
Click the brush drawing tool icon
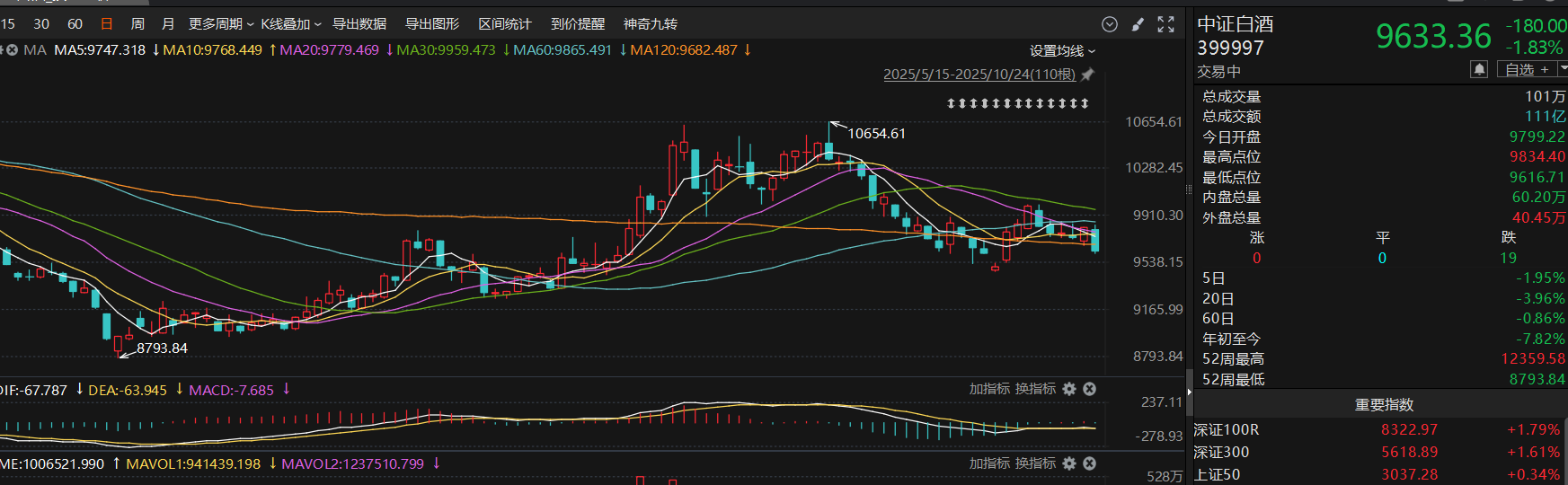click(x=1138, y=24)
